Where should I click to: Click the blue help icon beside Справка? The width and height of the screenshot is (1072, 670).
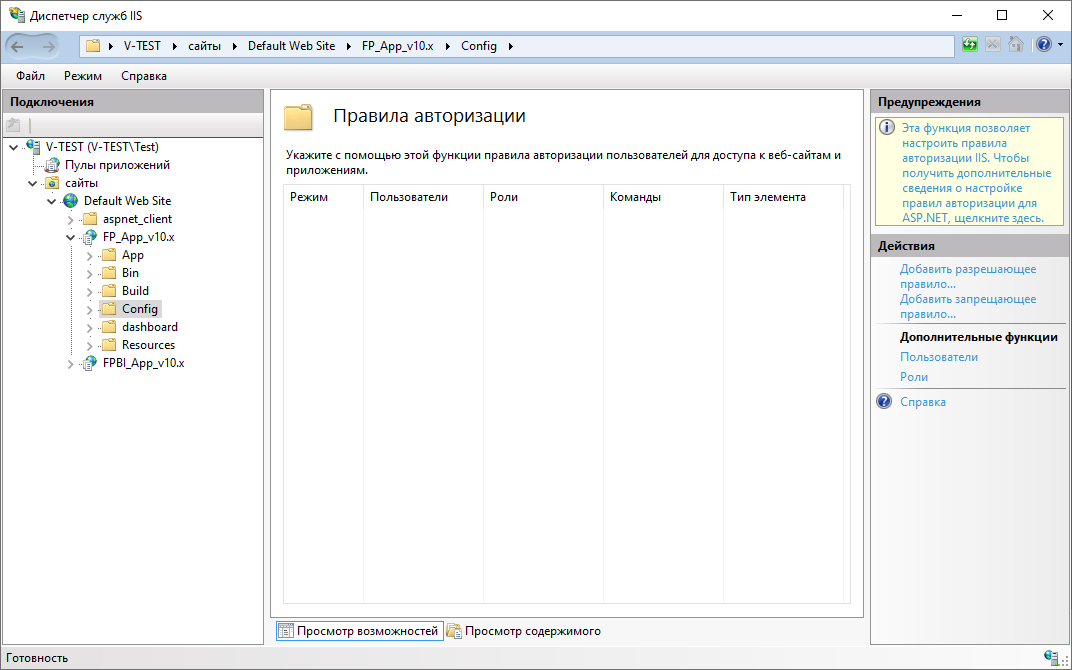(884, 401)
